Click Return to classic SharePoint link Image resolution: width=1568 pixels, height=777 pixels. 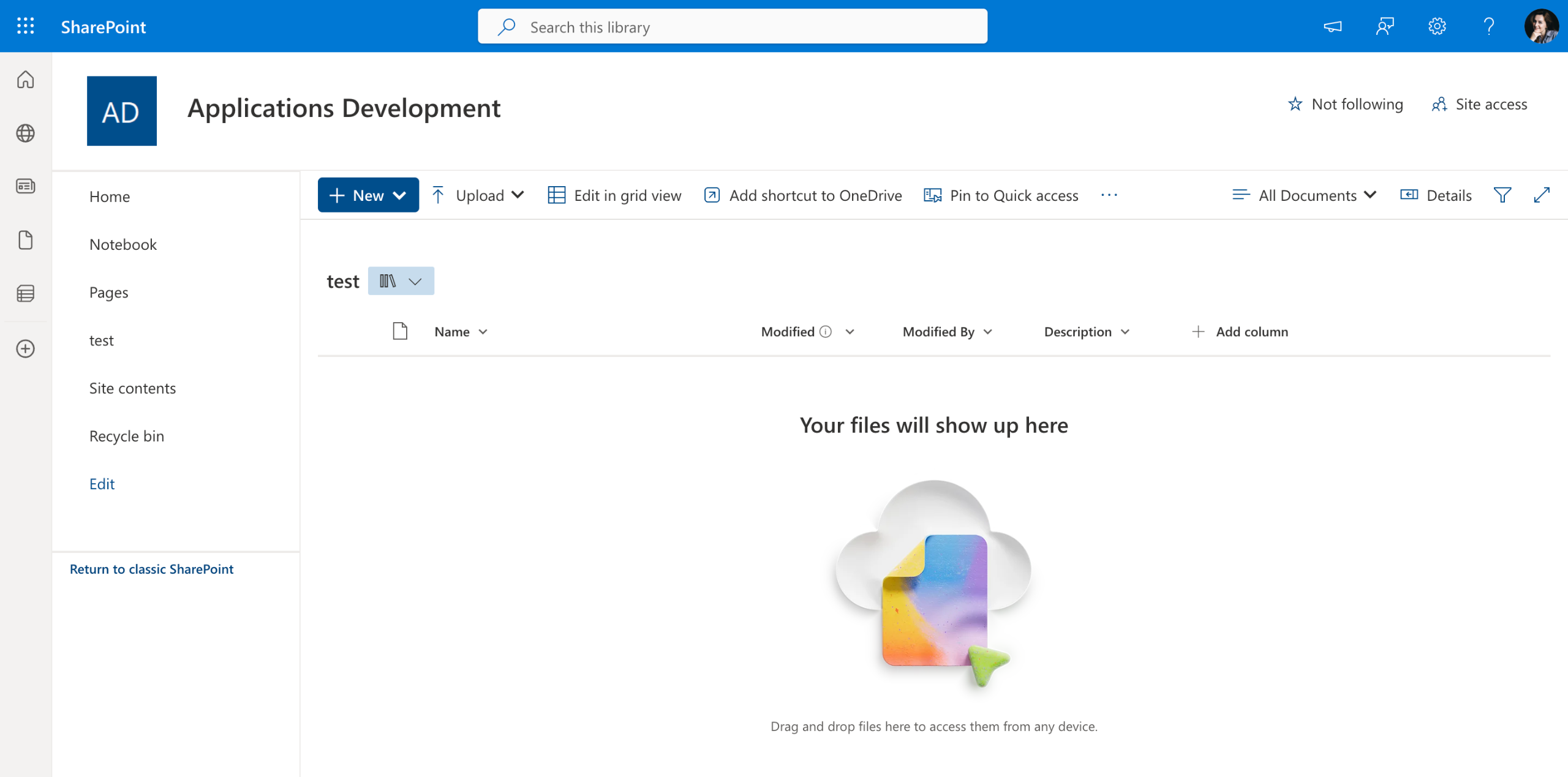pyautogui.click(x=151, y=569)
